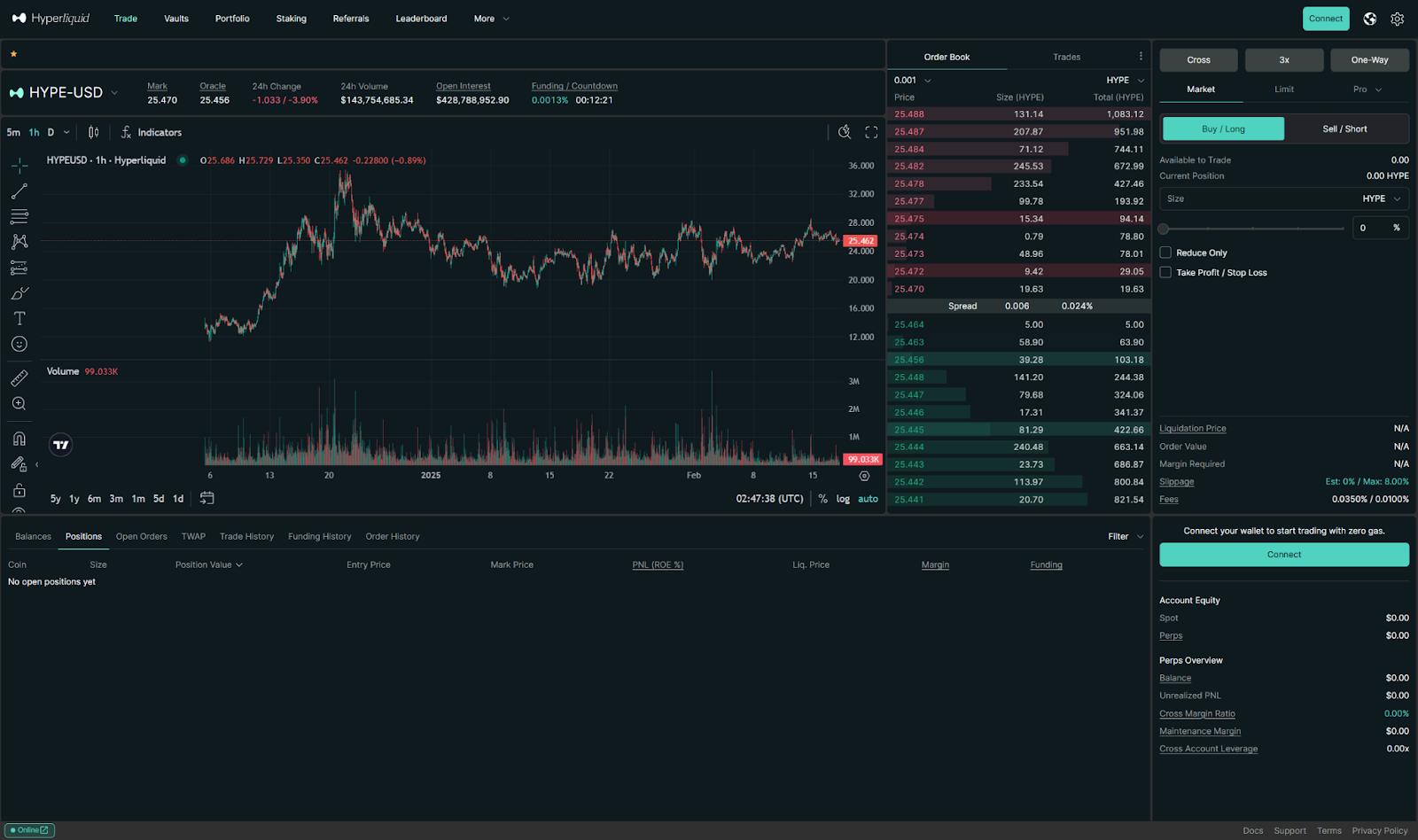Toggle fullscreen chart mode
The height and width of the screenshot is (840, 1418).
tap(872, 132)
